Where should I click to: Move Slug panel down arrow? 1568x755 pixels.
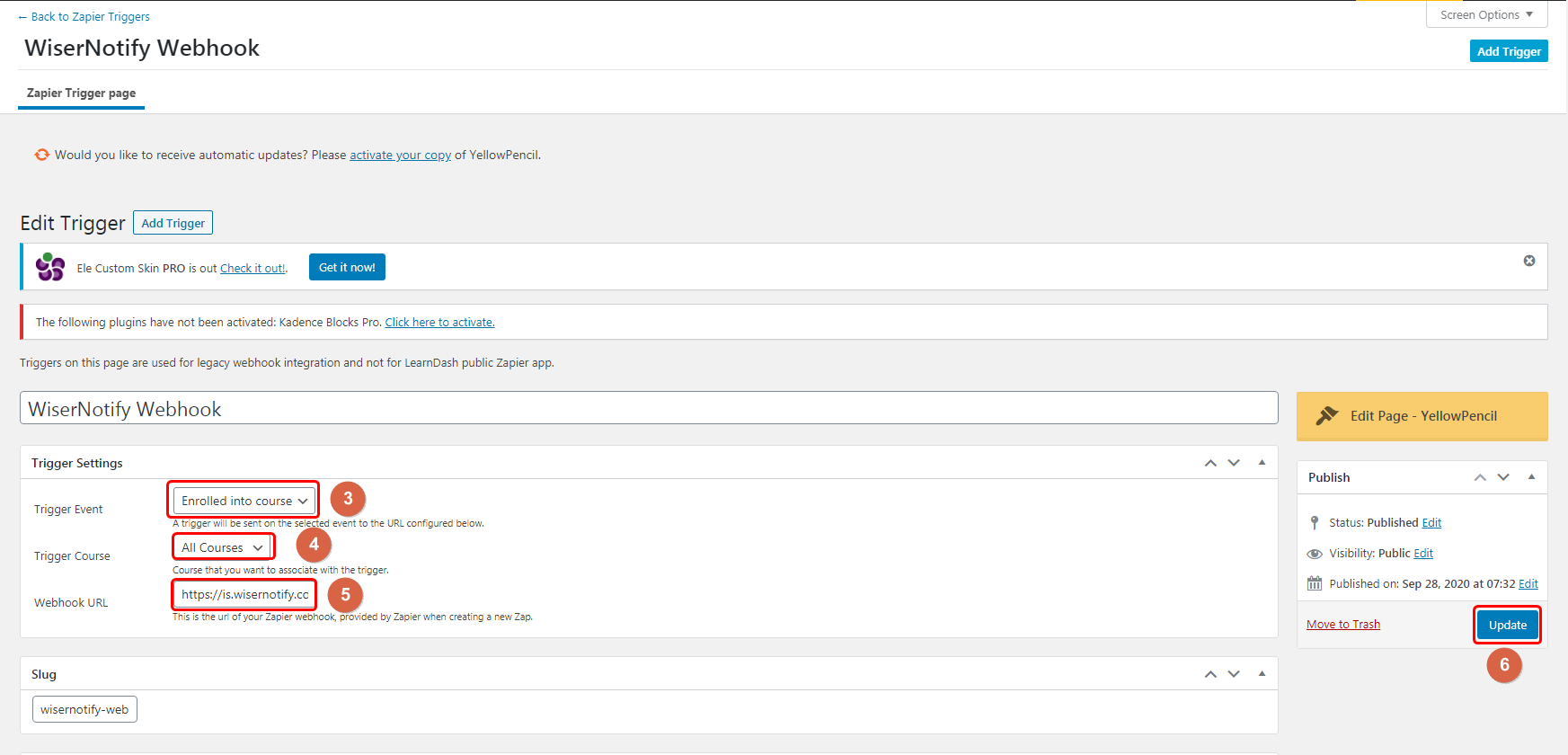click(1234, 674)
